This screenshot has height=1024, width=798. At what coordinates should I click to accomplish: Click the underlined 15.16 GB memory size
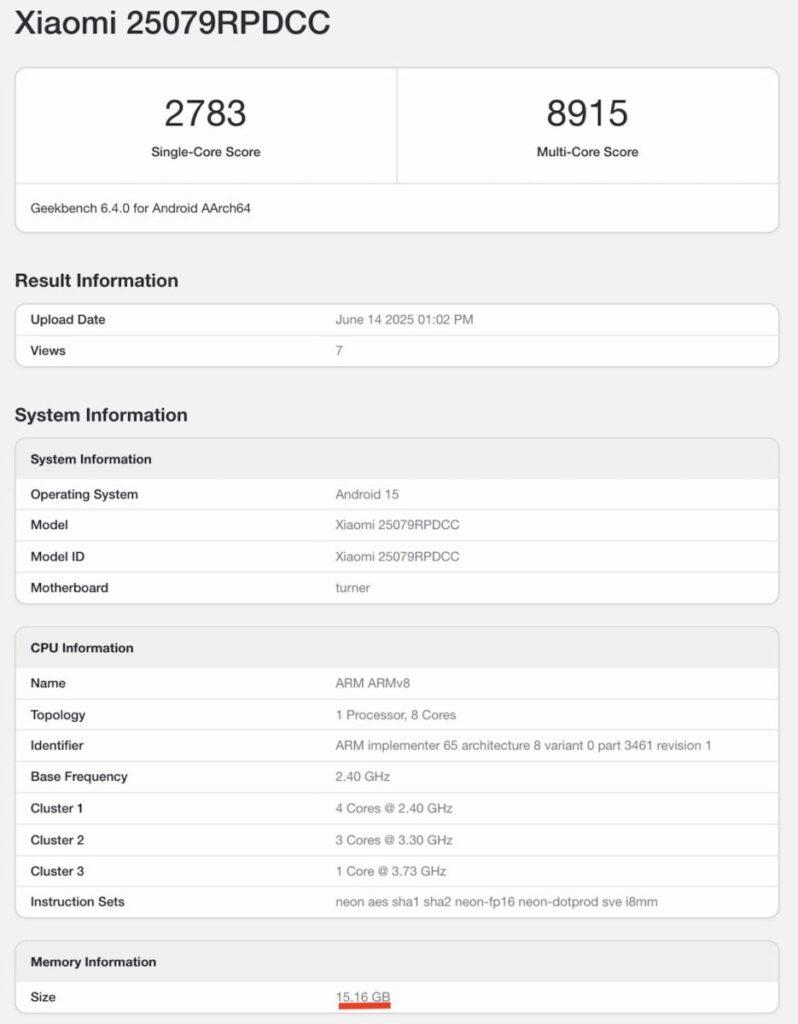coord(362,997)
